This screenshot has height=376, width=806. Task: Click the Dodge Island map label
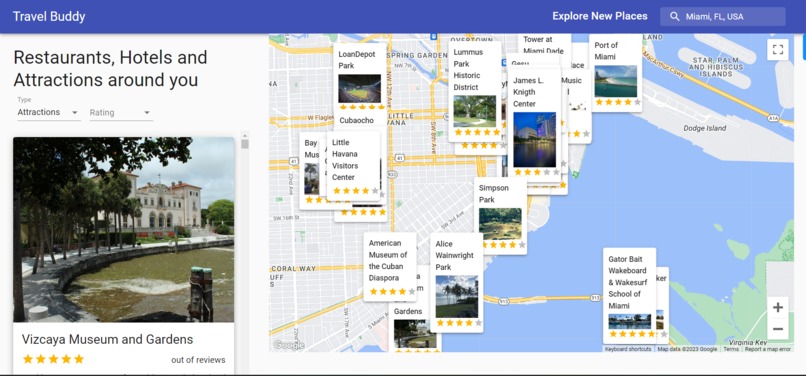[705, 128]
